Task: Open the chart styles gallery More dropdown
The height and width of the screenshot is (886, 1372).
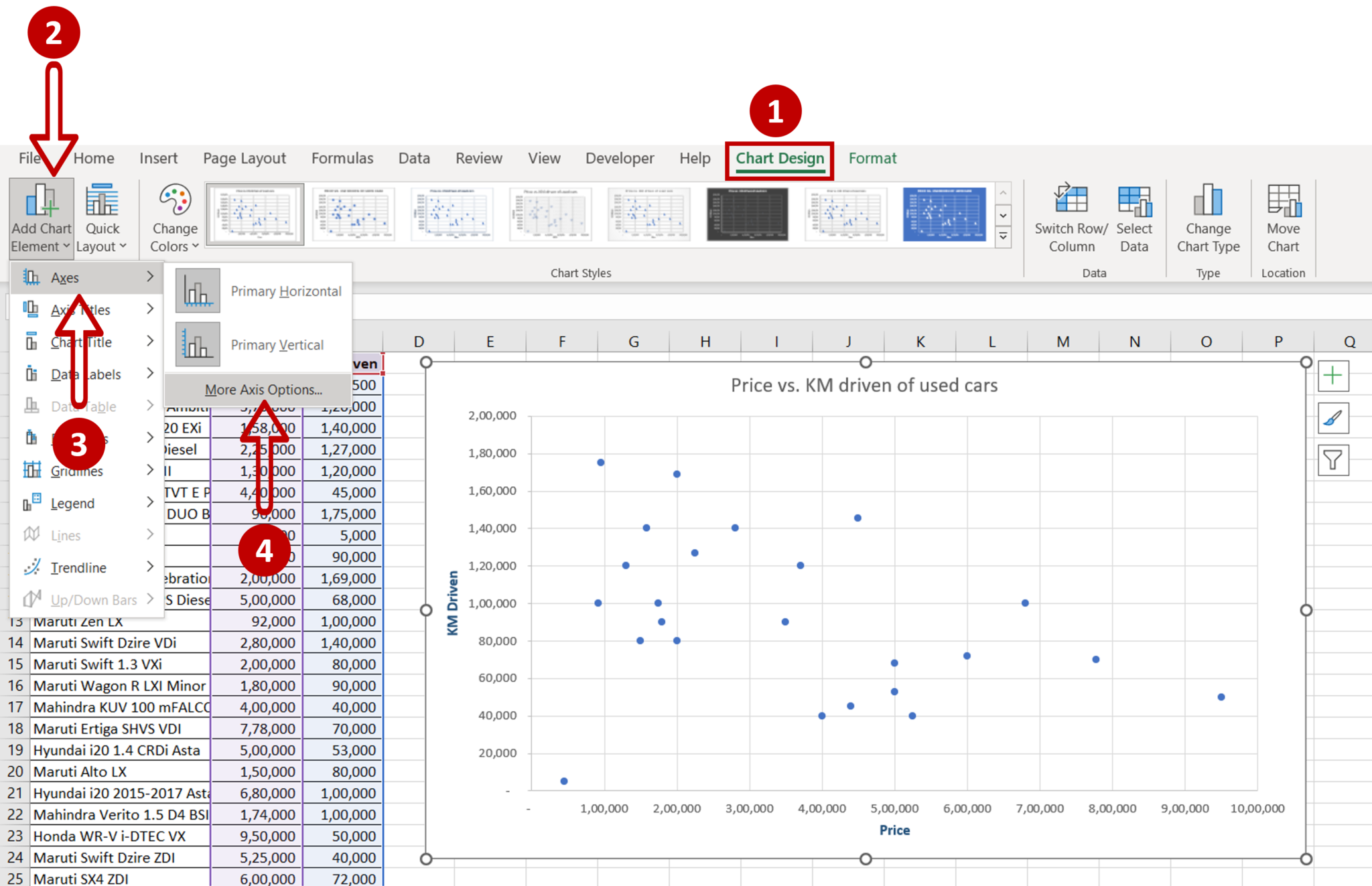Action: (1003, 234)
